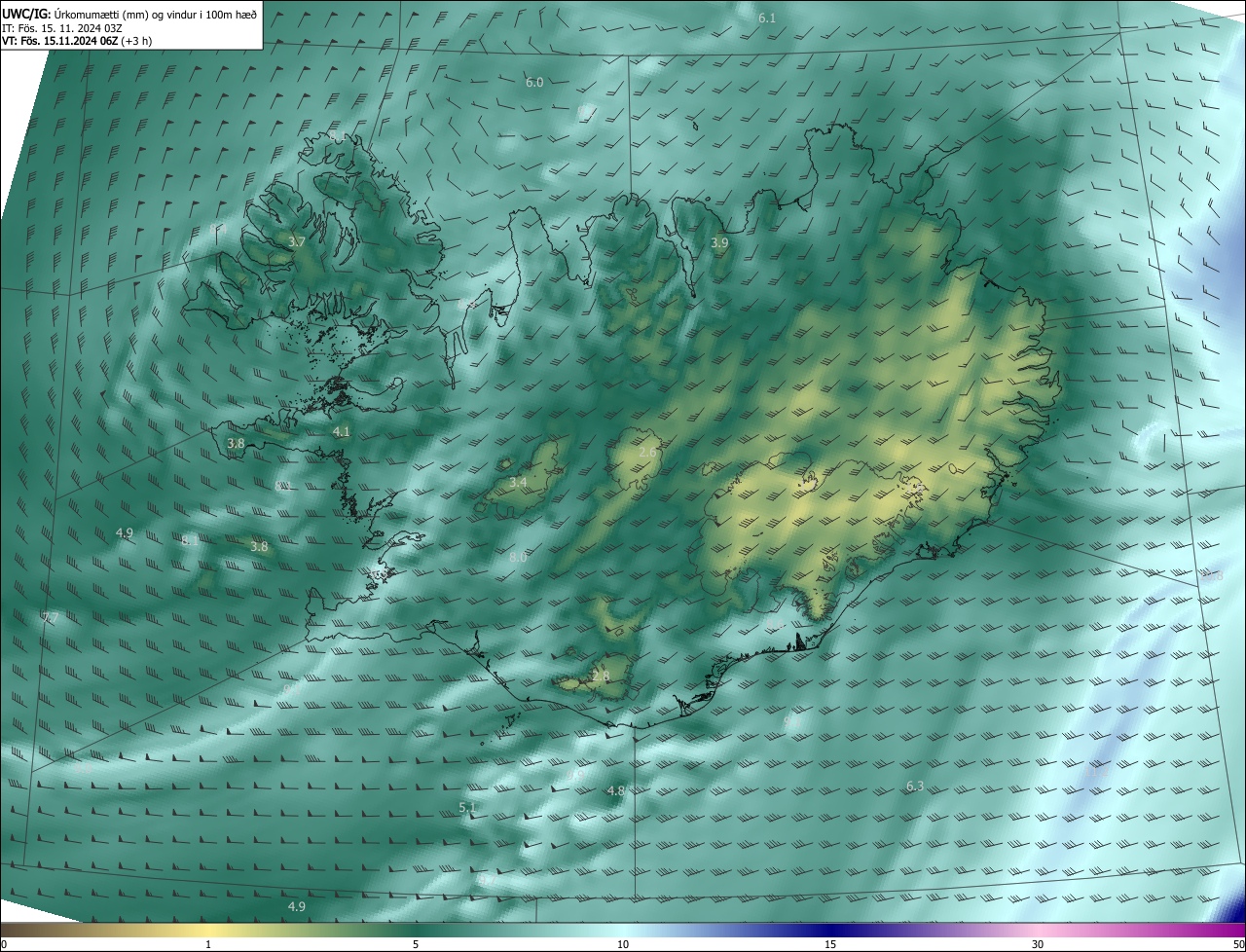Click the '0' tick on the color scale

4,944
